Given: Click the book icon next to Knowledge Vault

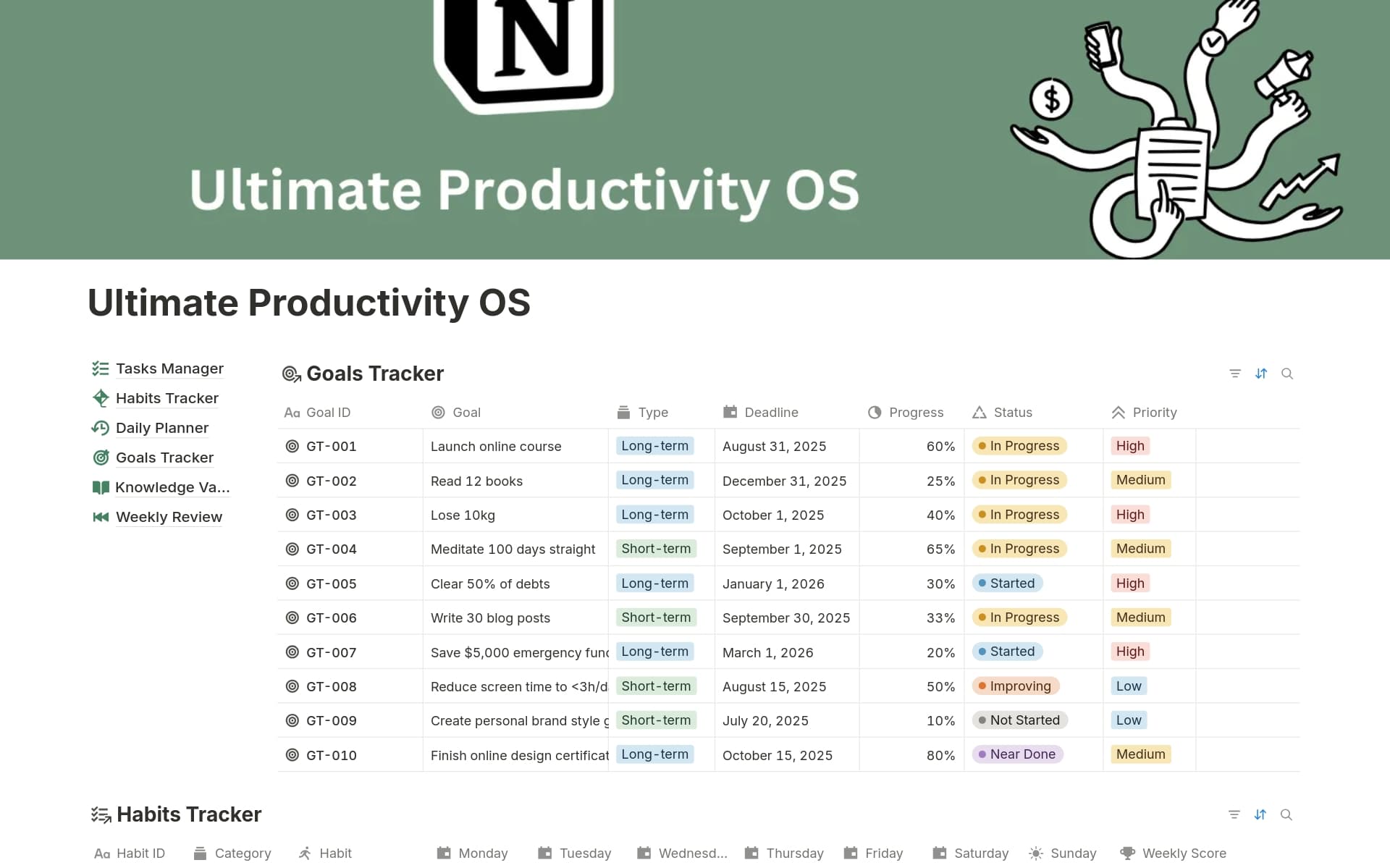Looking at the screenshot, I should point(101,486).
